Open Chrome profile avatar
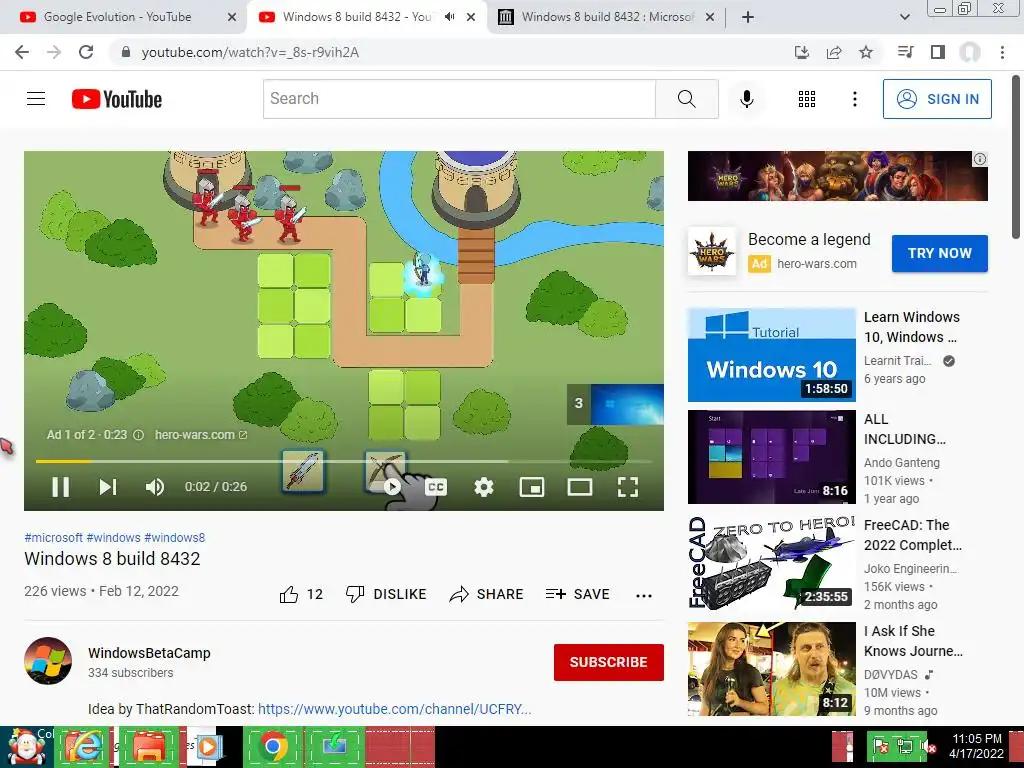Image resolution: width=1024 pixels, height=768 pixels. point(970,52)
